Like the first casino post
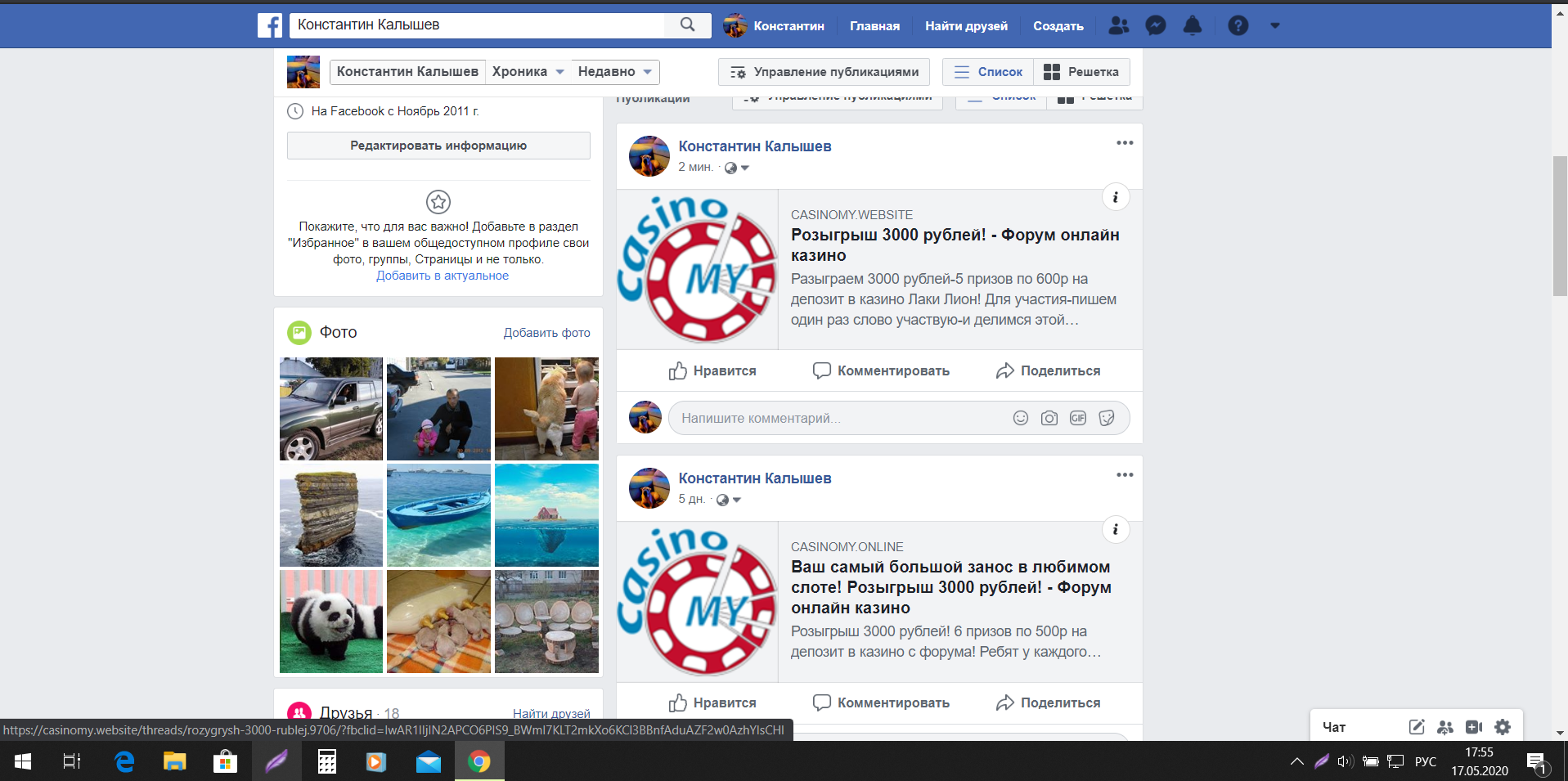The width and height of the screenshot is (1568, 781). (x=712, y=371)
